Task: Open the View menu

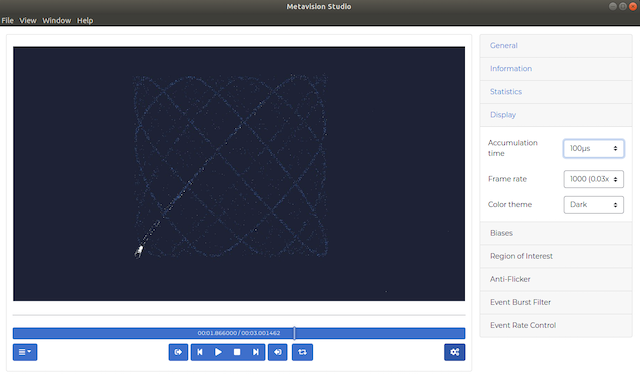Action: pyautogui.click(x=28, y=20)
